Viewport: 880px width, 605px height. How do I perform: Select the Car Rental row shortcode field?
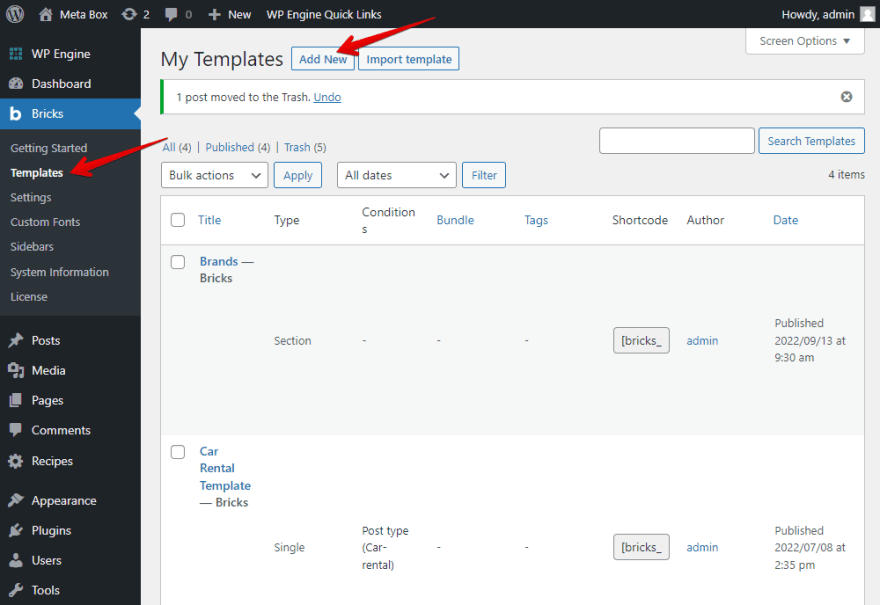click(641, 547)
